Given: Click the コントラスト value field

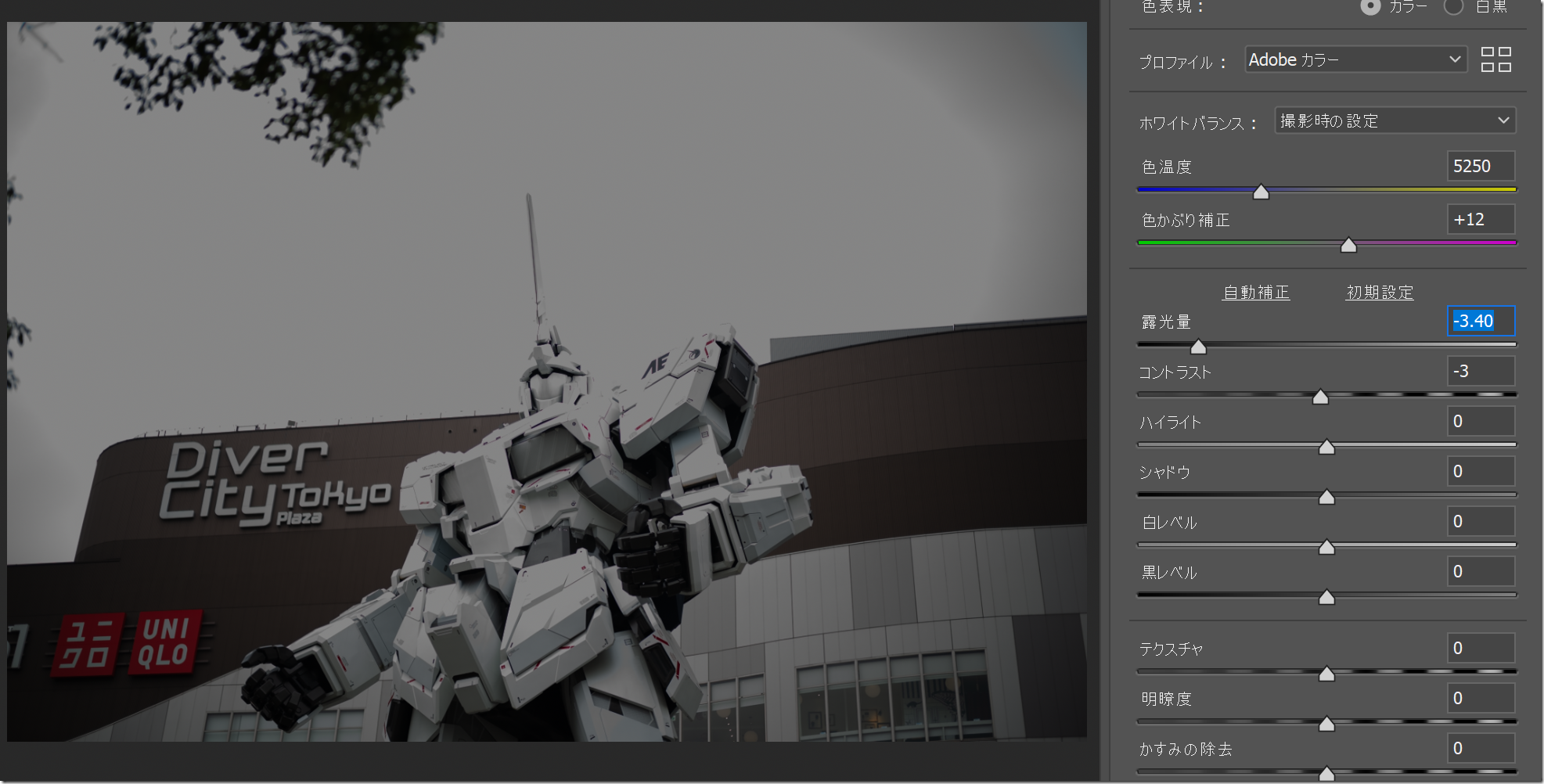Looking at the screenshot, I should pos(1481,371).
